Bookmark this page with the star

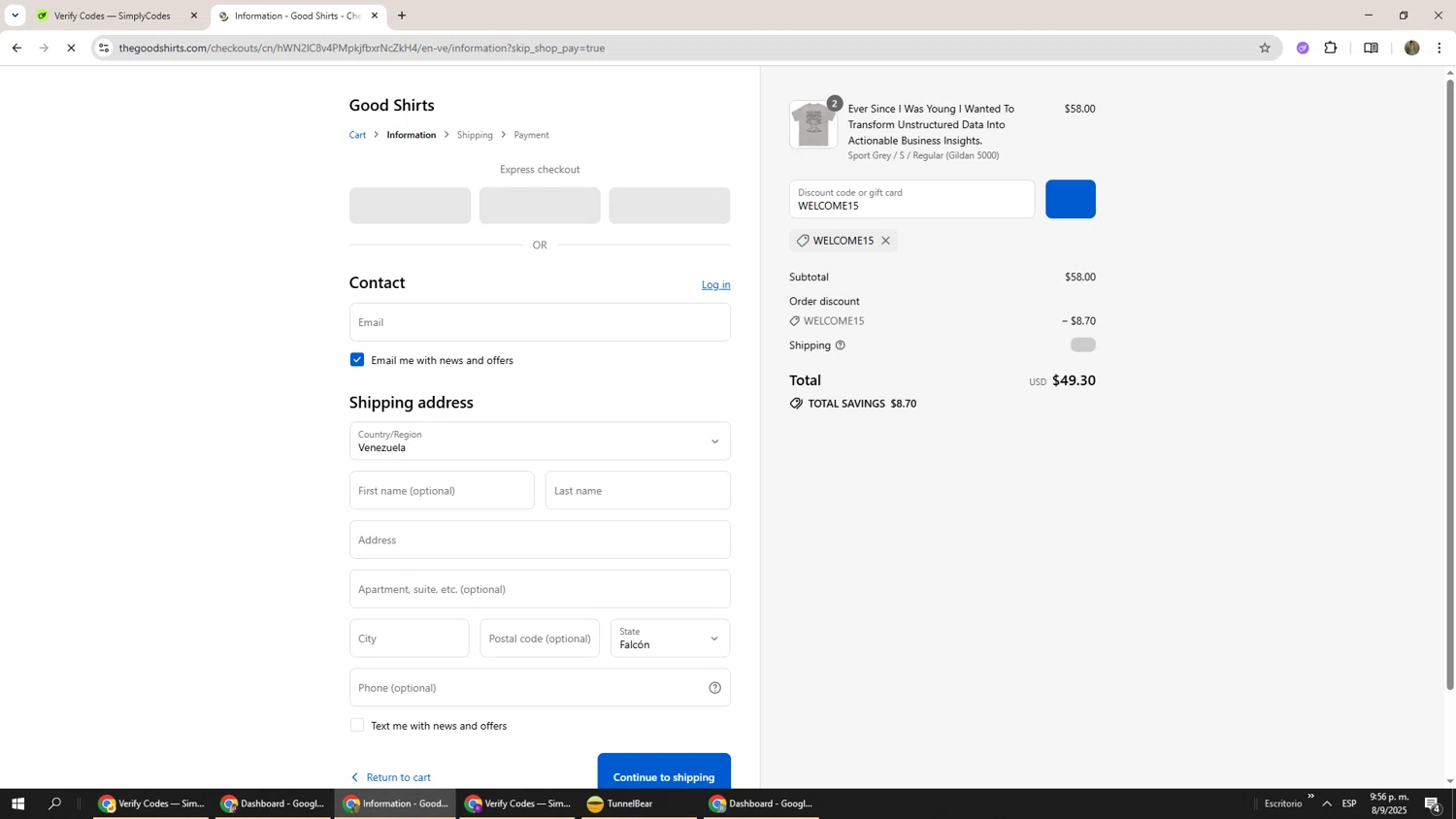tap(1264, 48)
